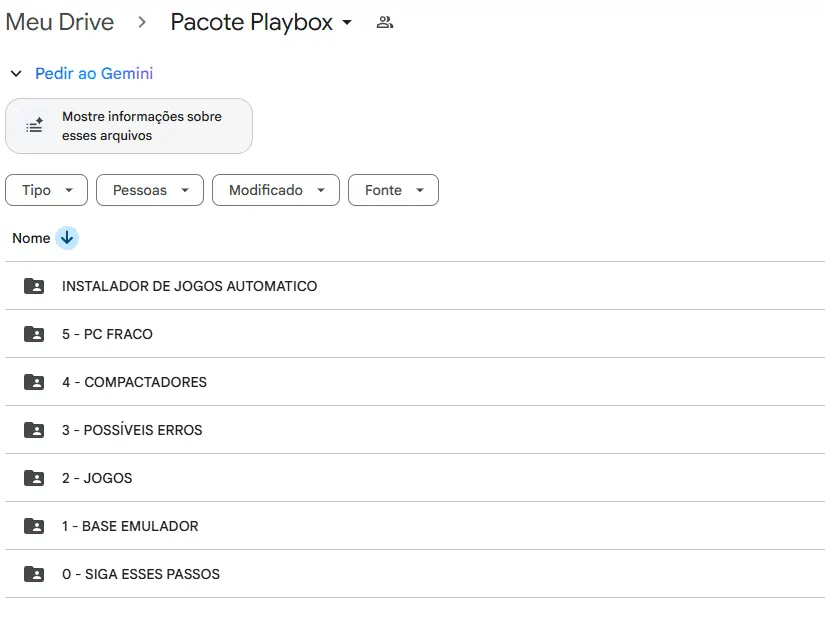Select the 1 - BASE EMULADOR folder icon
The image size is (825, 636).
pyautogui.click(x=33, y=526)
